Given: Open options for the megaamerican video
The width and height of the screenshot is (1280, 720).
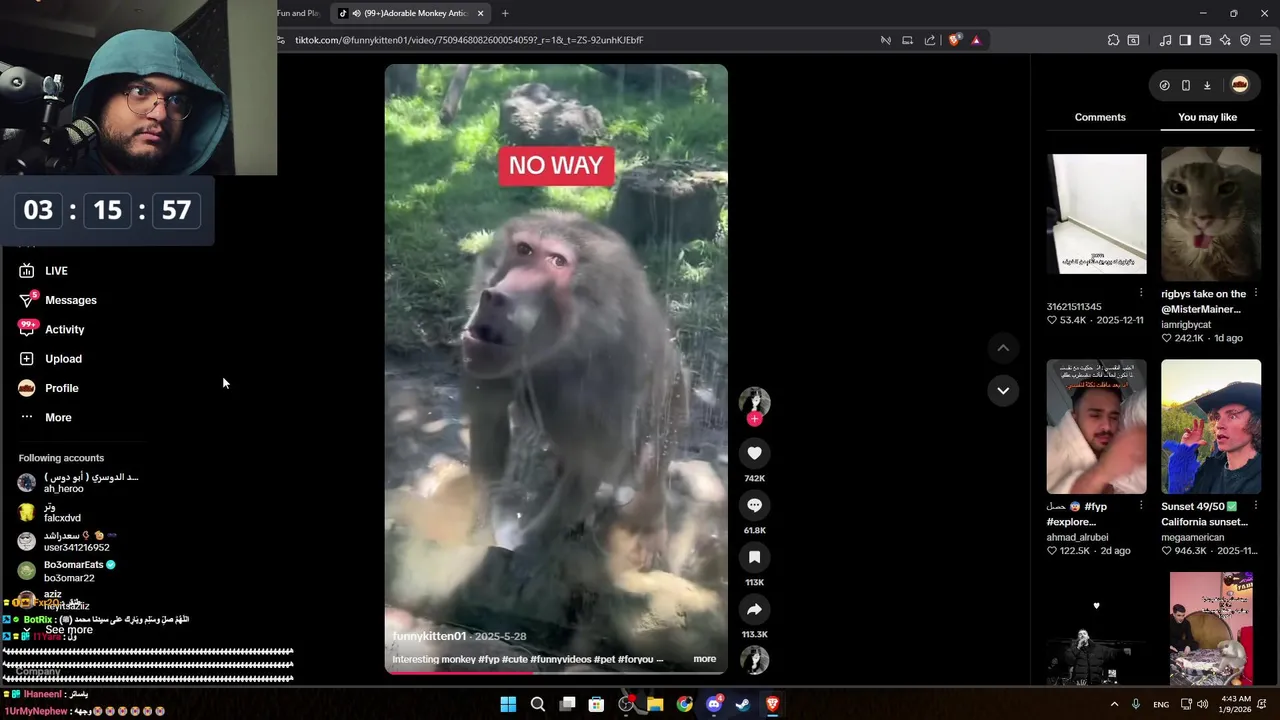Looking at the screenshot, I should tap(1255, 507).
